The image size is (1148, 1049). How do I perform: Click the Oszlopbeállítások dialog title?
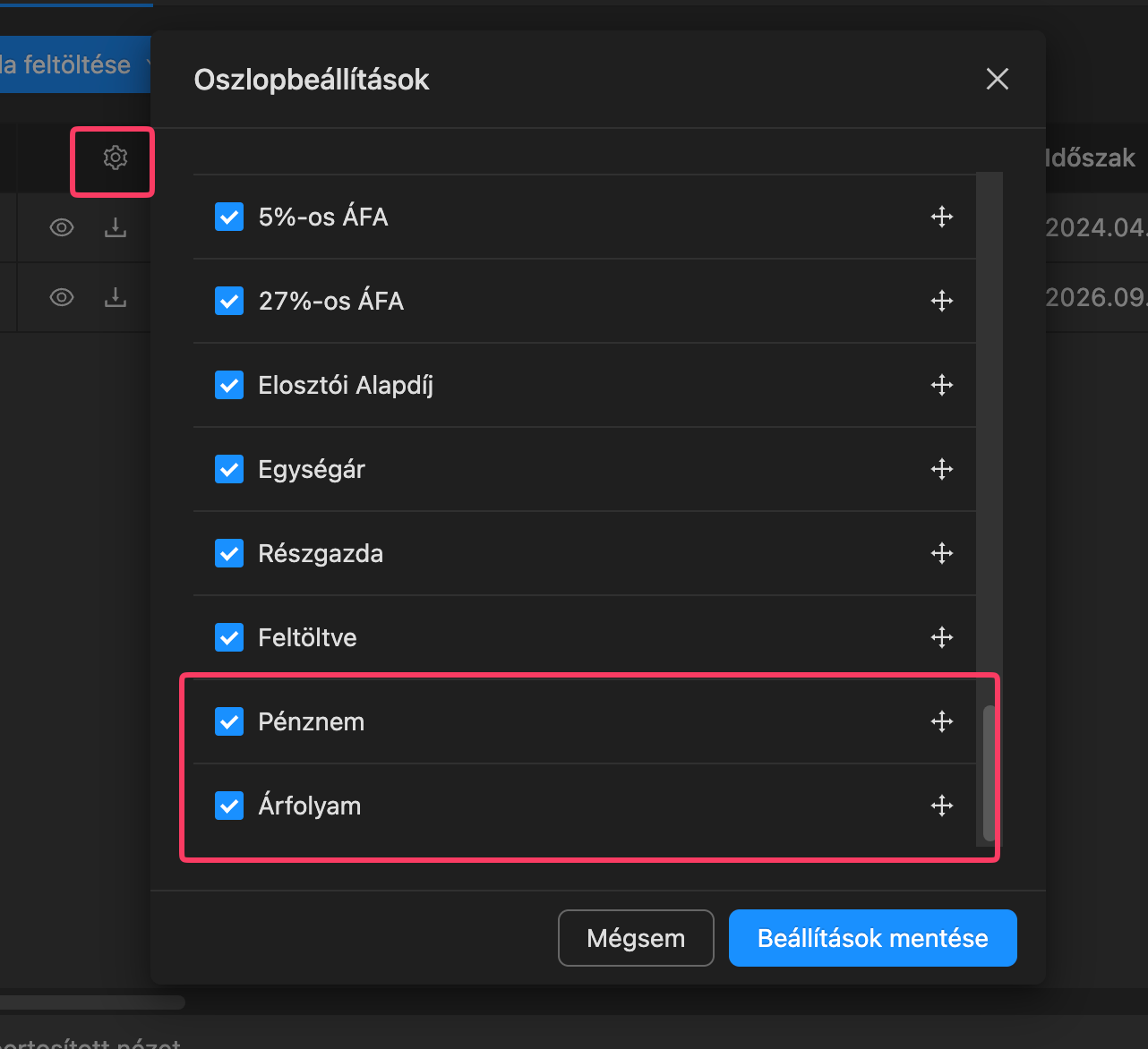tap(312, 80)
